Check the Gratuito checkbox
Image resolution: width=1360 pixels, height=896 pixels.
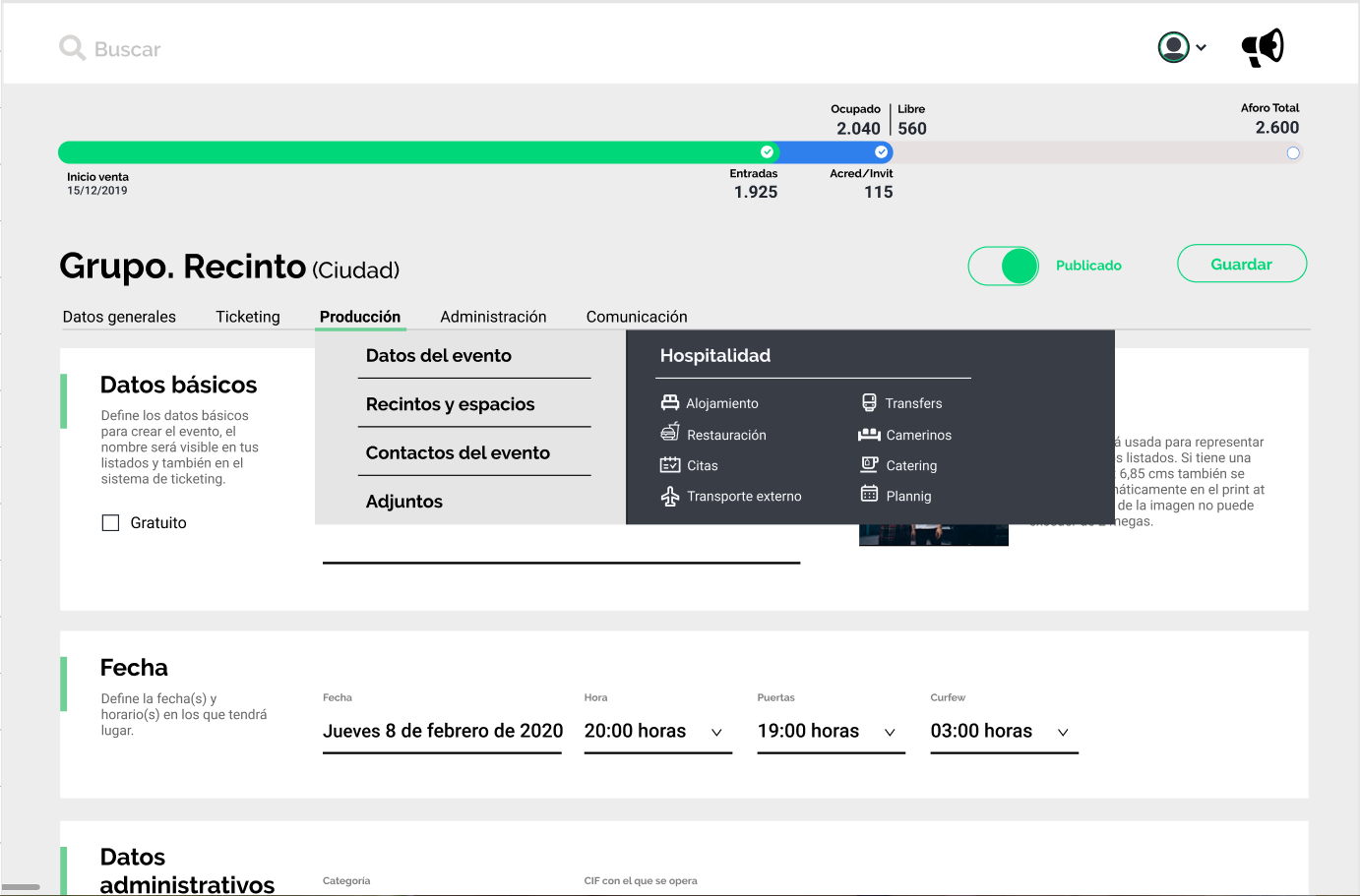(x=111, y=523)
